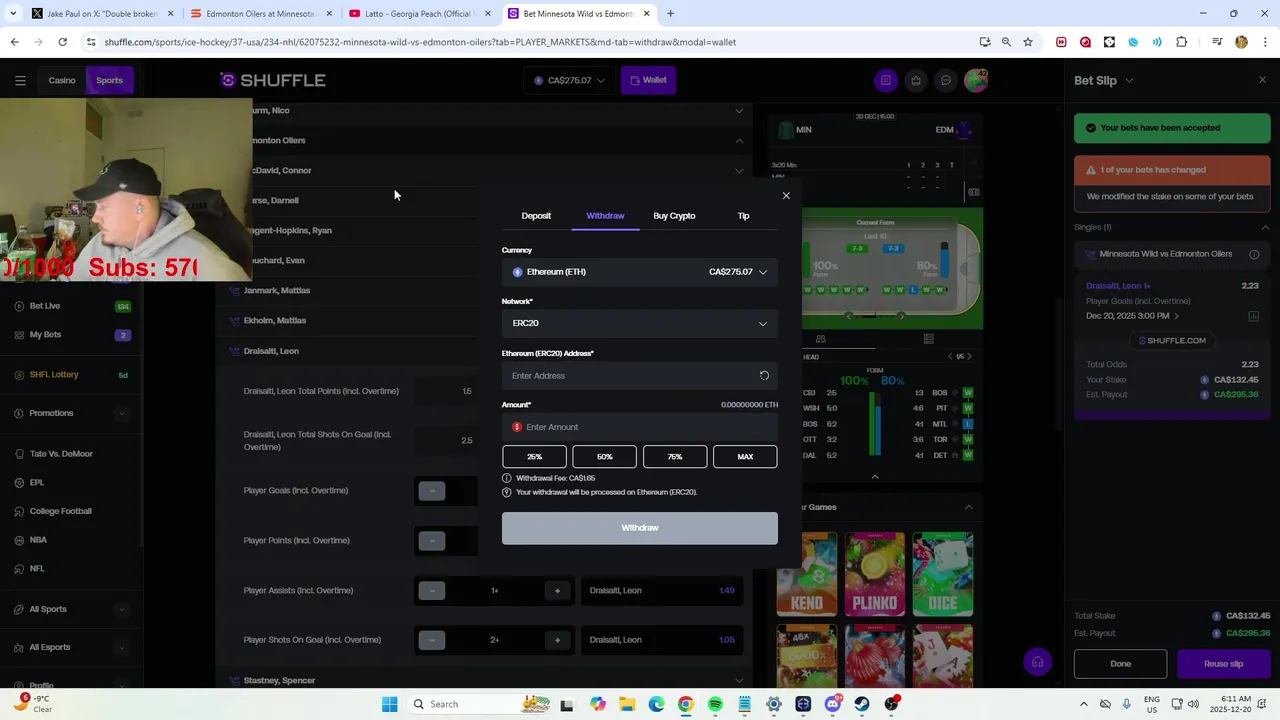1280x720 pixels.
Task: Open the KENO game thumbnail
Action: 807,574
